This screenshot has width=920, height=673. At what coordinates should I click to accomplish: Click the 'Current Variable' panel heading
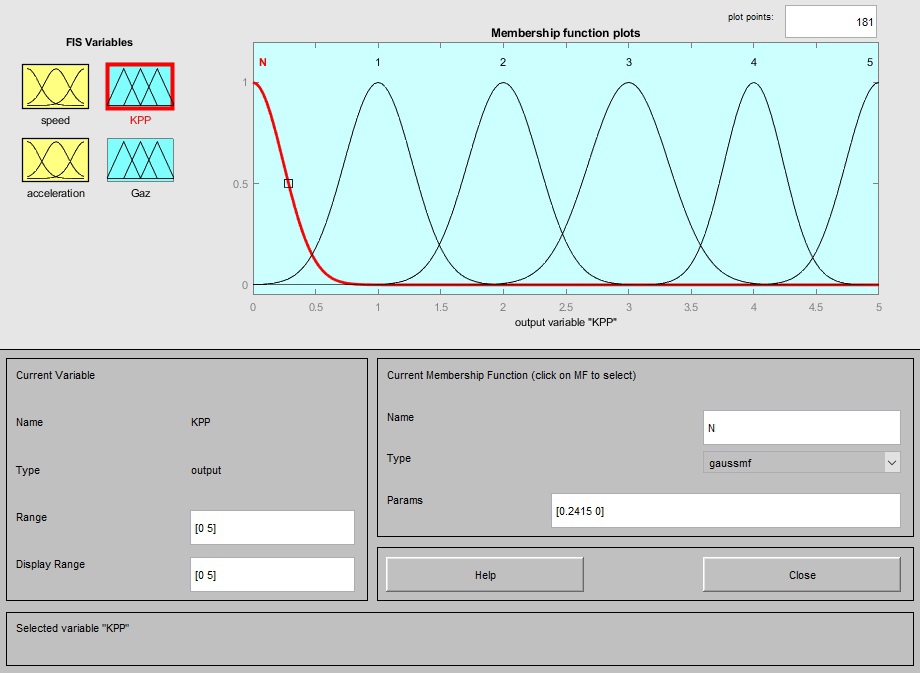[x=55, y=375]
